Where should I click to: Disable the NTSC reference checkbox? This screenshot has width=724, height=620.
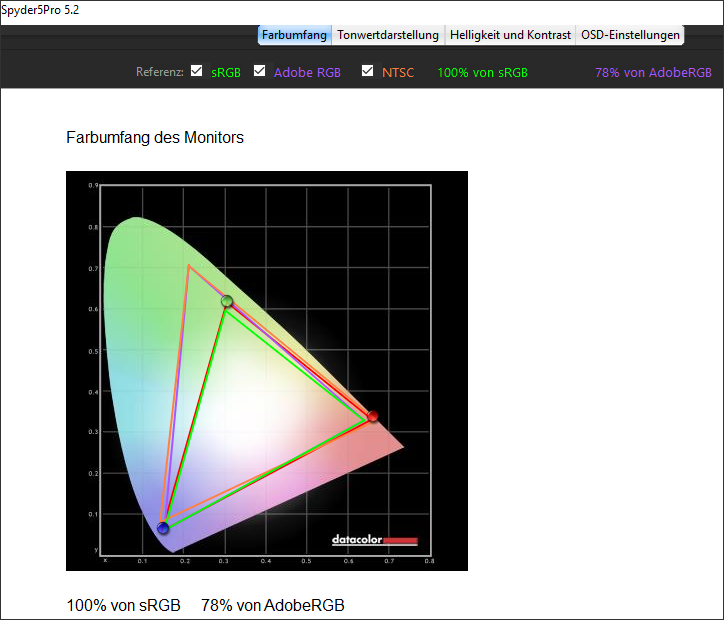(x=368, y=71)
